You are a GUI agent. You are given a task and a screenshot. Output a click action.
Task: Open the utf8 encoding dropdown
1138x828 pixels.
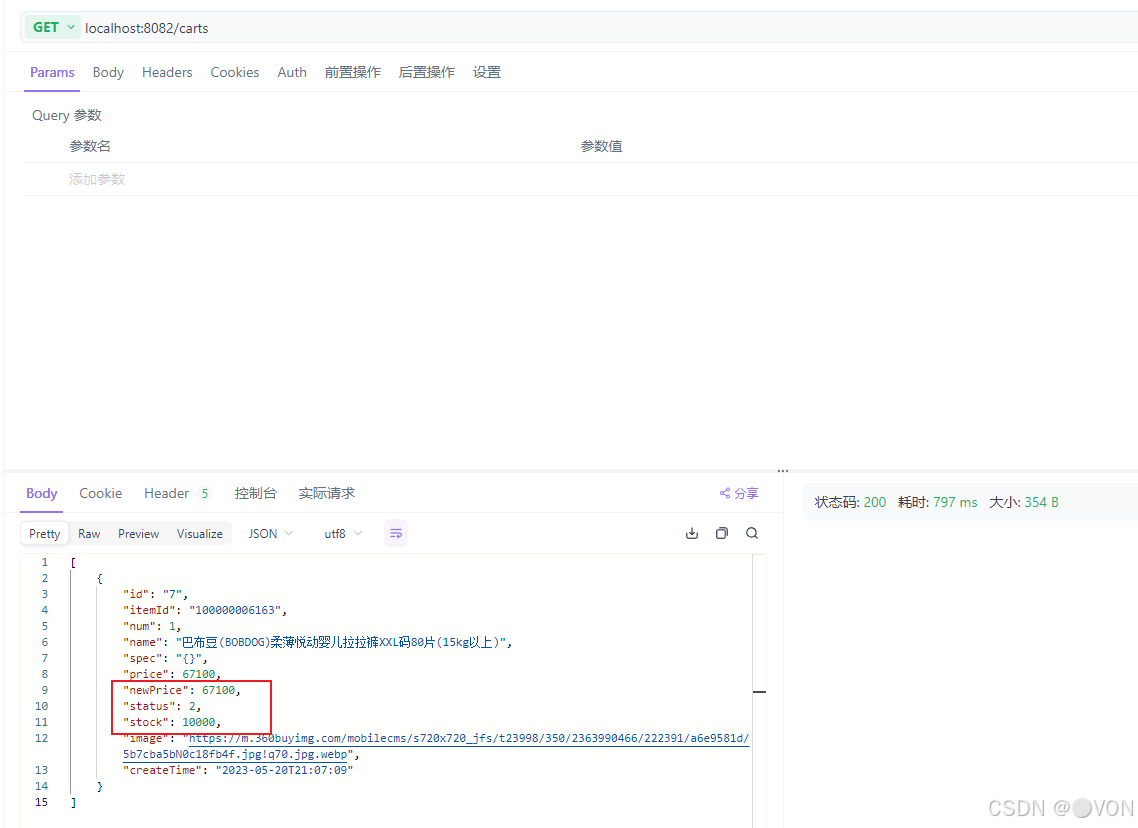[343, 533]
